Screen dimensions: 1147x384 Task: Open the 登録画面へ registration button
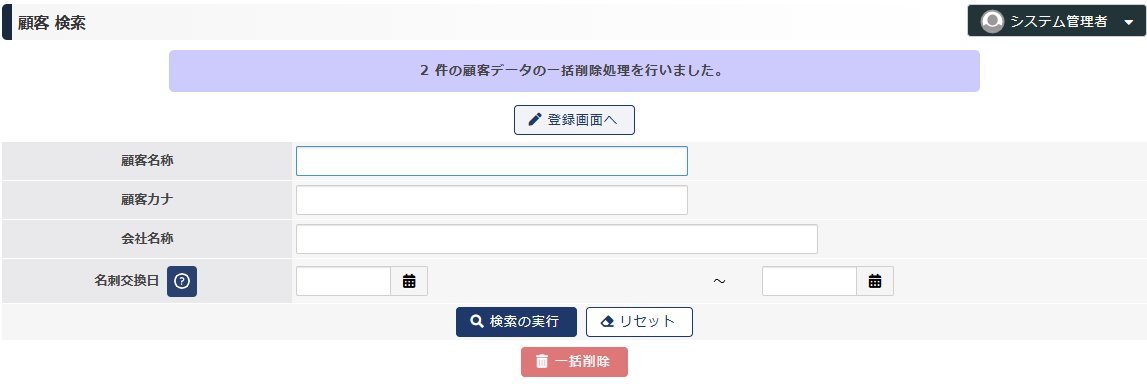tap(574, 120)
